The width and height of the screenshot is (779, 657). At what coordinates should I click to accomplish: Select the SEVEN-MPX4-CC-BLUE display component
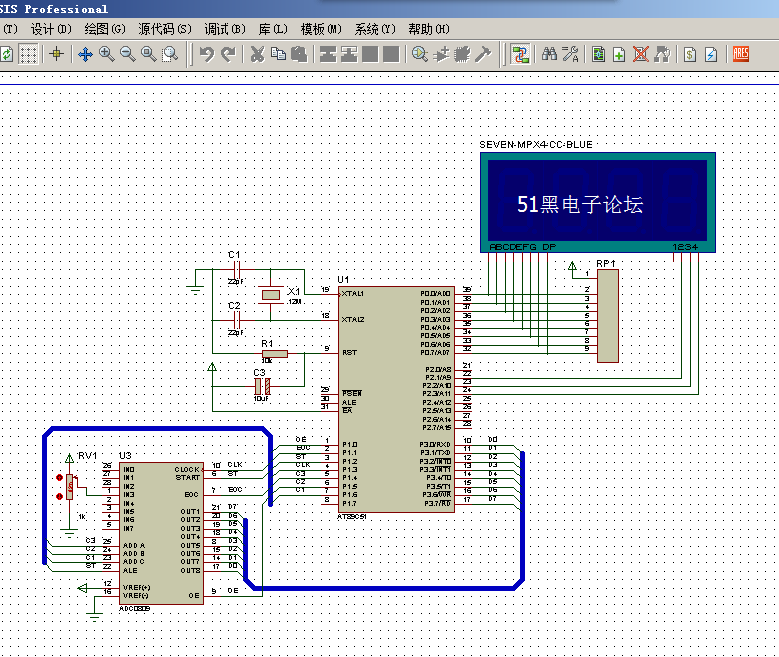coord(598,202)
